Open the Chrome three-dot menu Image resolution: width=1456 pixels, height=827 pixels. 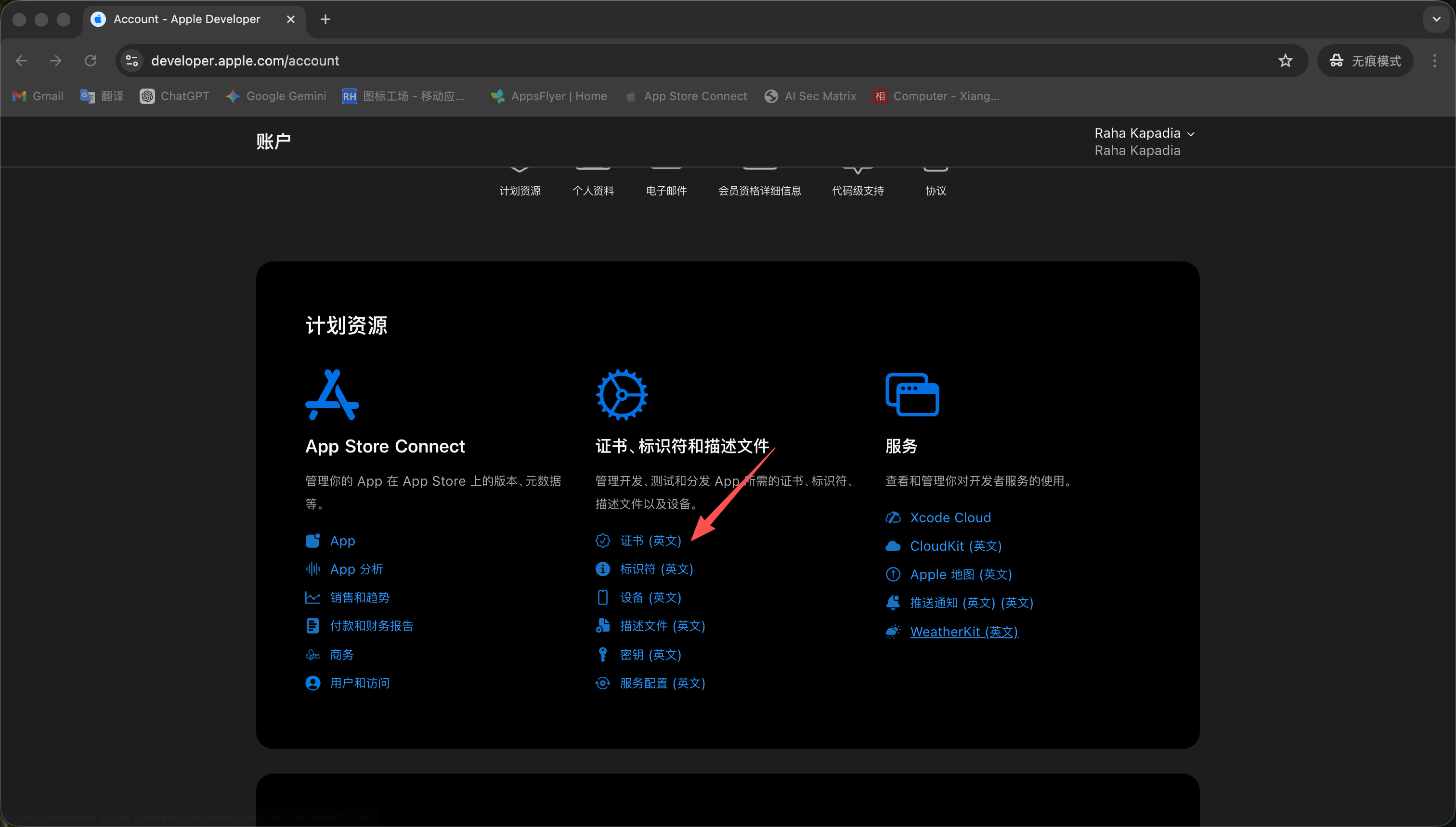[1434, 61]
